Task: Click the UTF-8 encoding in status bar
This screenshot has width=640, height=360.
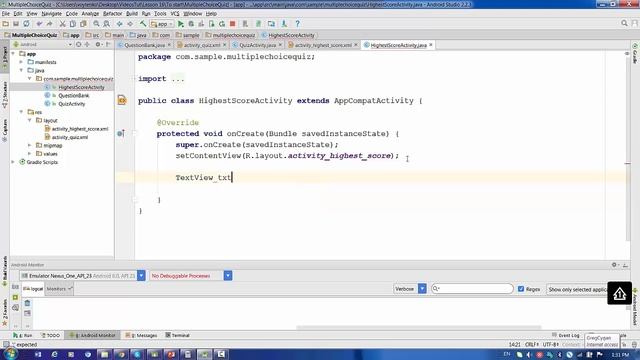Action: click(x=550, y=345)
